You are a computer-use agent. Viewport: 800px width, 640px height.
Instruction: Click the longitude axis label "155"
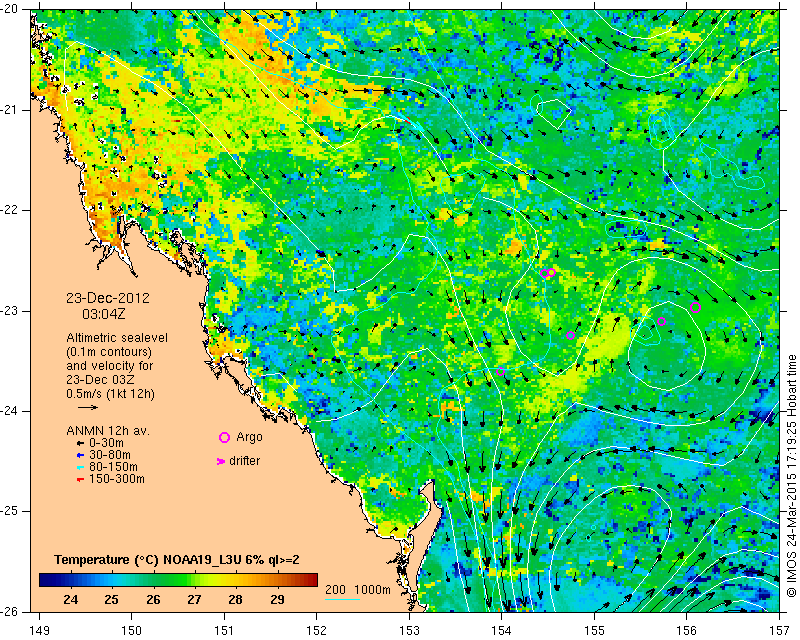click(594, 631)
